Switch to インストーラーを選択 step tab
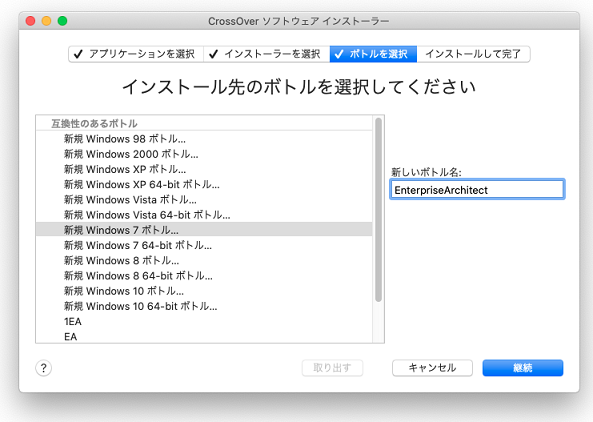 [267, 54]
